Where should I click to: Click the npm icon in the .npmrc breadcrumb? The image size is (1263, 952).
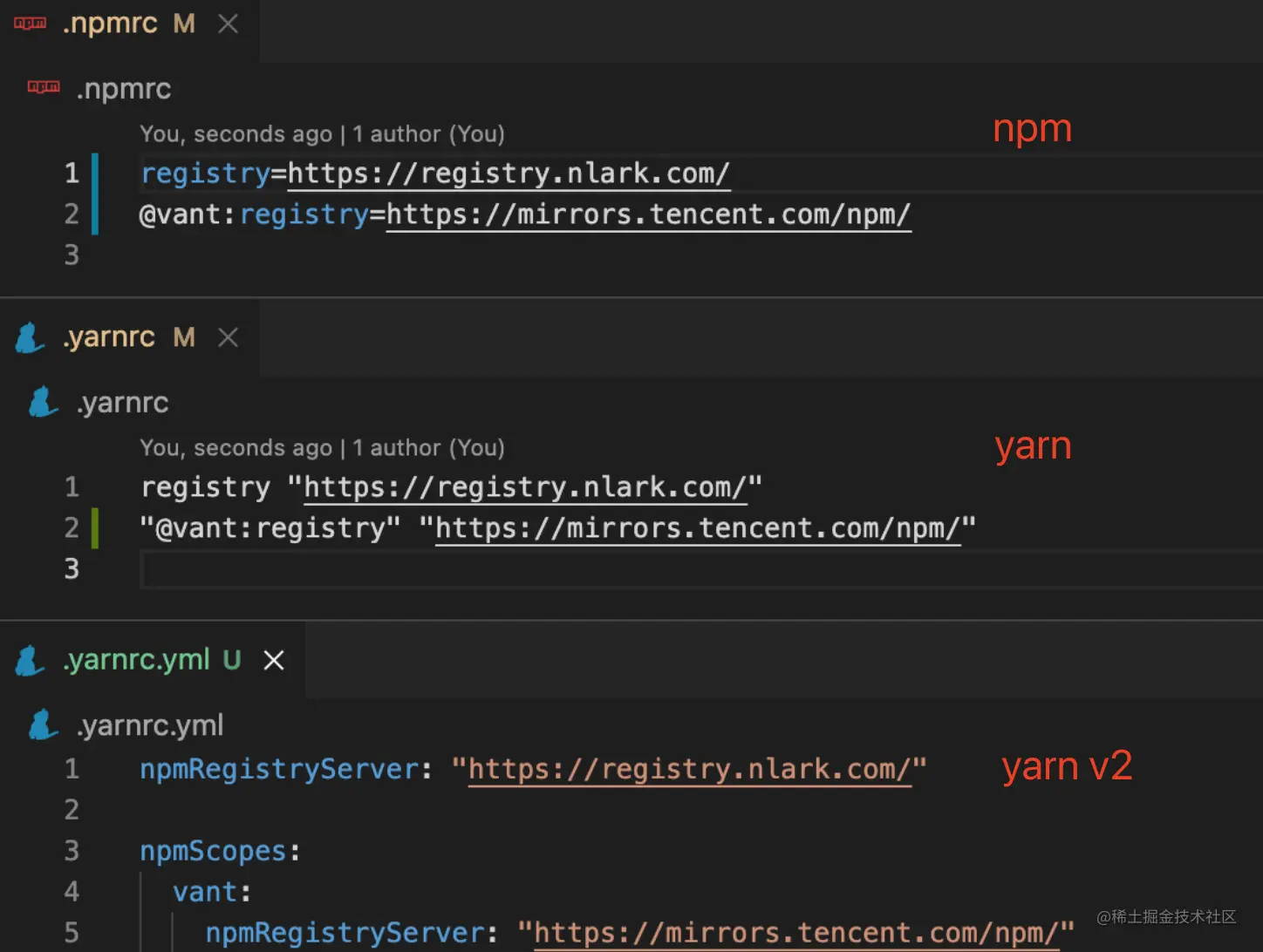point(44,86)
